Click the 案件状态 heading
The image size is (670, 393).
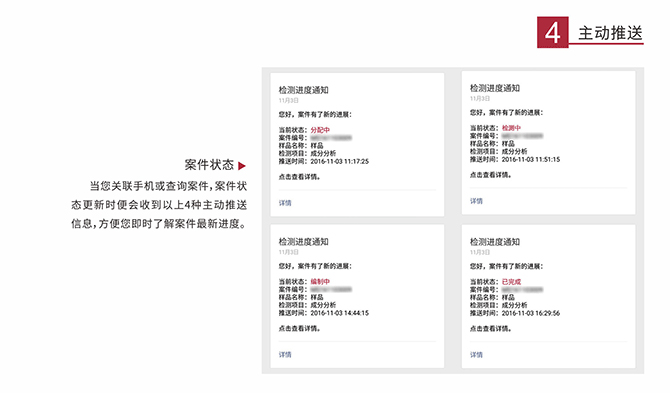click(209, 165)
